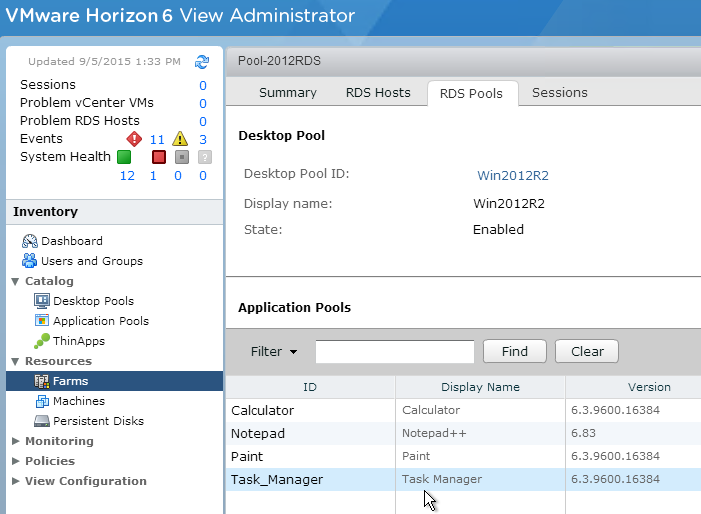The image size is (701, 514).
Task: Click the warning events count 3
Action: (x=203, y=139)
